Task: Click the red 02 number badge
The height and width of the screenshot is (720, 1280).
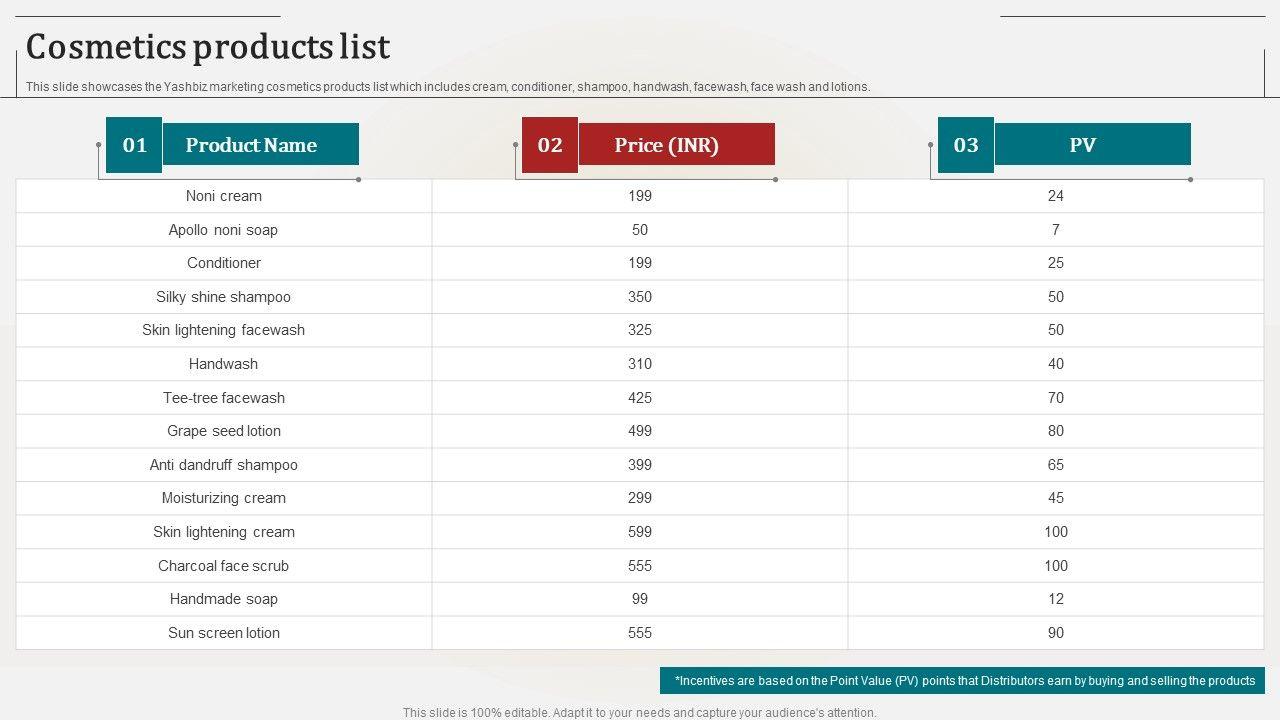Action: (x=550, y=145)
